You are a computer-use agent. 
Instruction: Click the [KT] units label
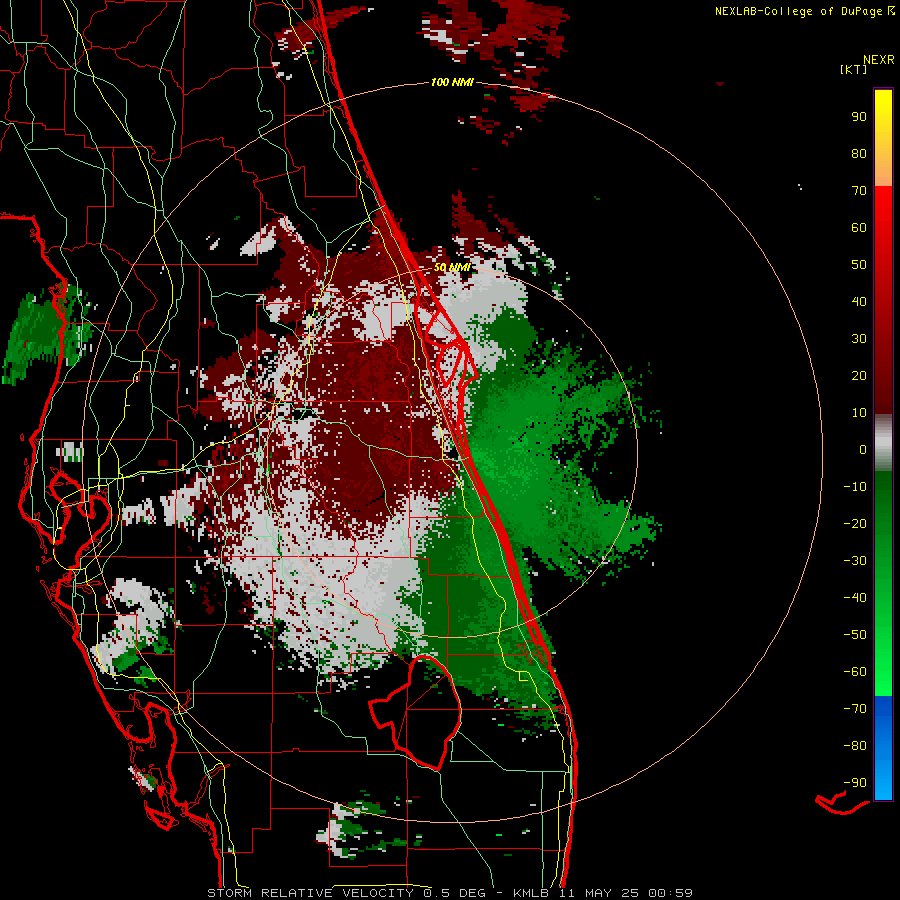tap(854, 69)
